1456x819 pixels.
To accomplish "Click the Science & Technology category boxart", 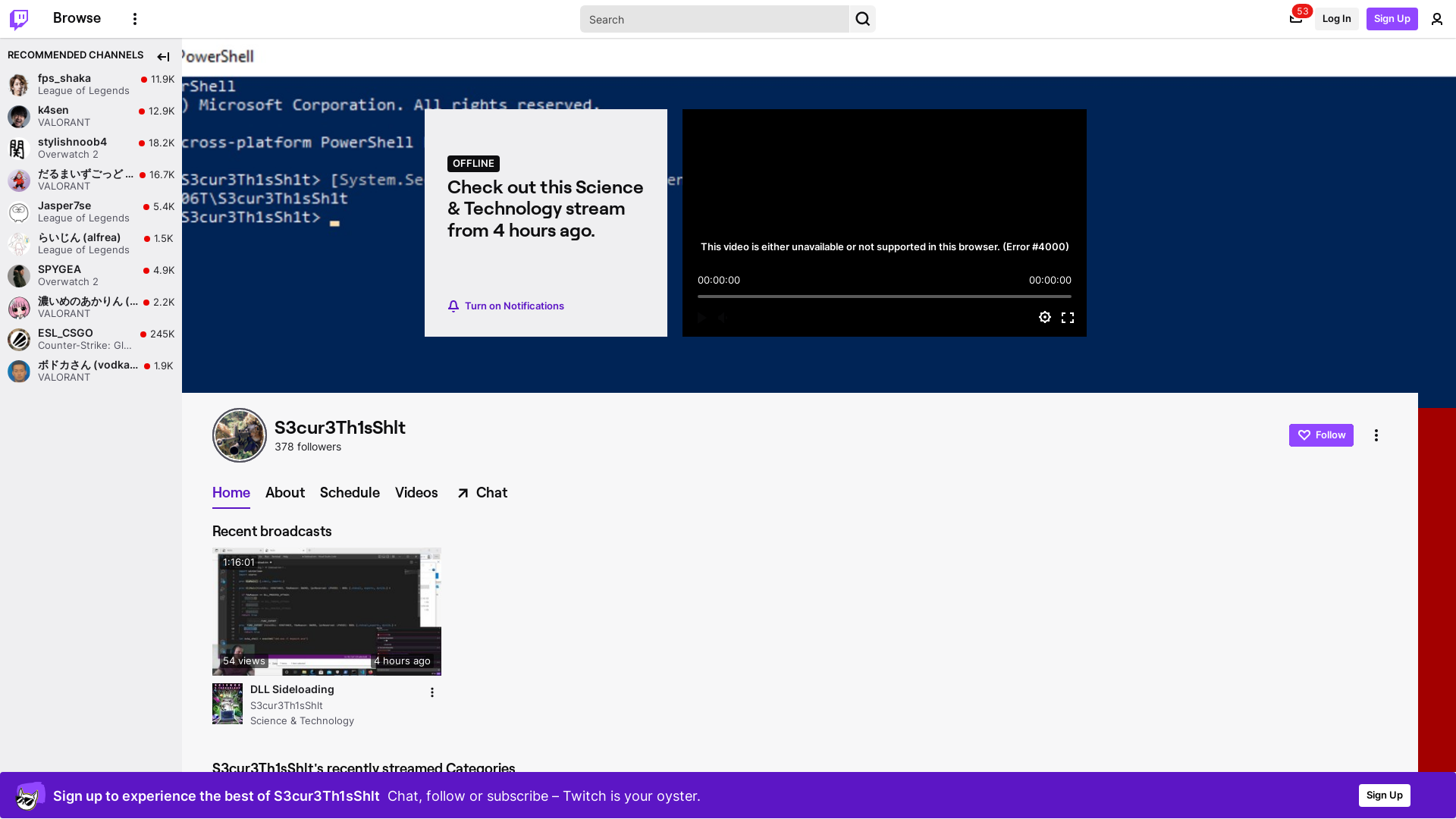I will (x=227, y=704).
